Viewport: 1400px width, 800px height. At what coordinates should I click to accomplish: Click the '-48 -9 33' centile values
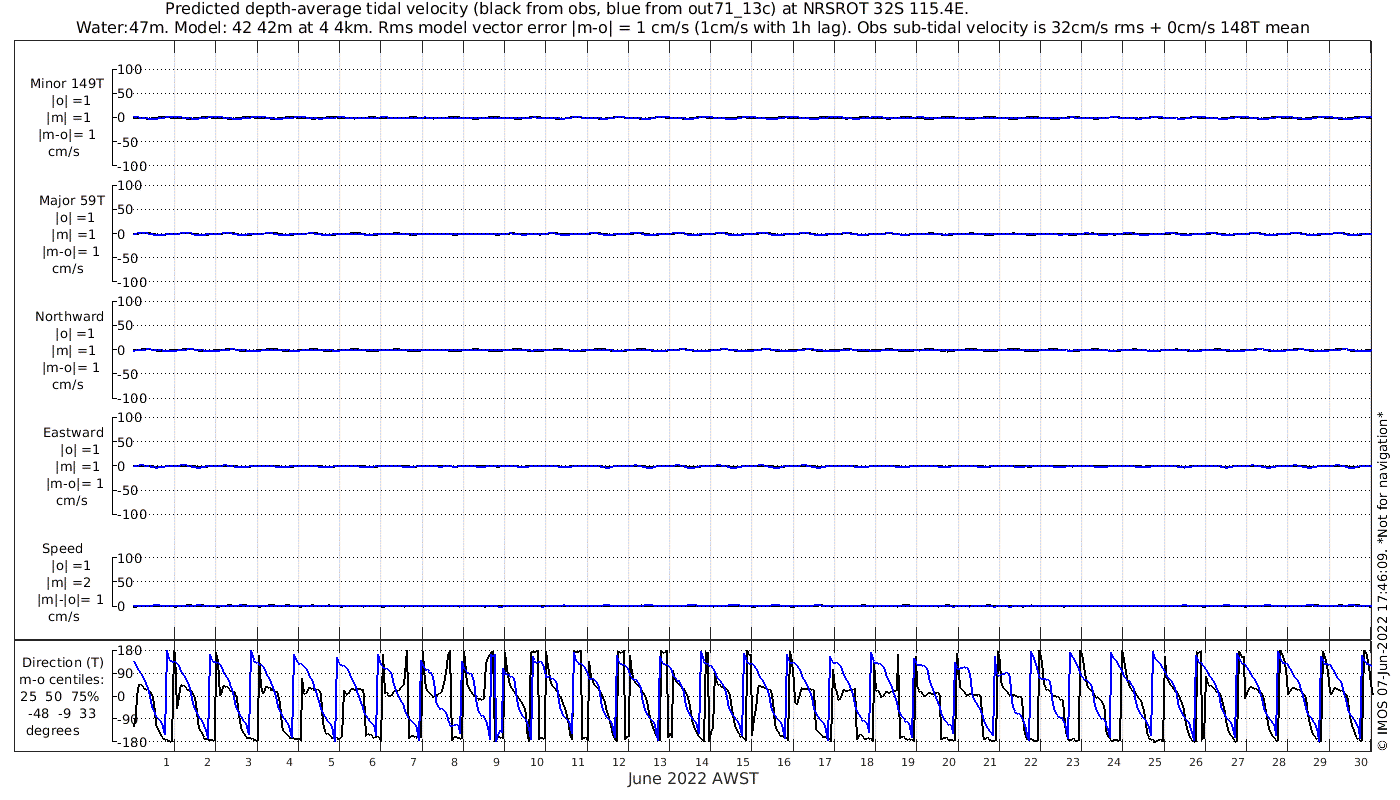(61, 713)
